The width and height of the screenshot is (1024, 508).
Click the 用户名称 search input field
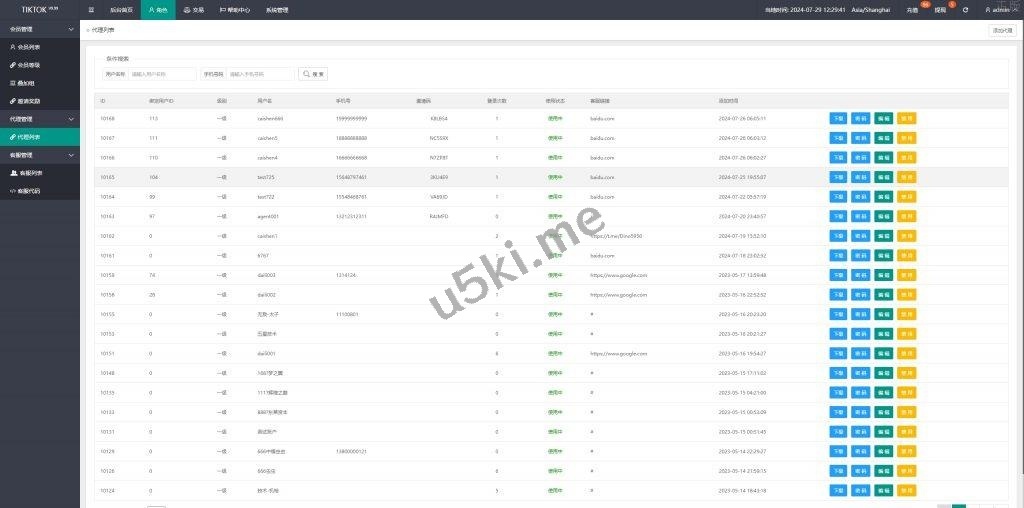tap(162, 74)
